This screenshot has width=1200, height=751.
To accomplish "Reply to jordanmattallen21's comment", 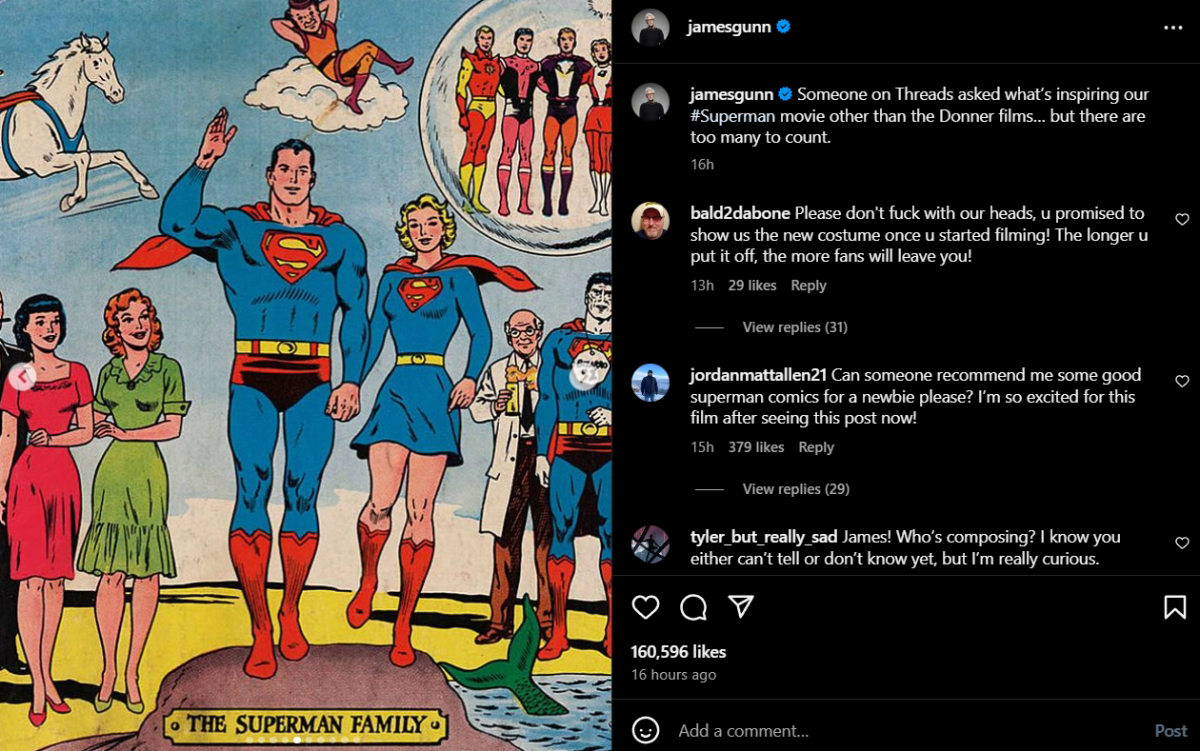I will pos(816,447).
